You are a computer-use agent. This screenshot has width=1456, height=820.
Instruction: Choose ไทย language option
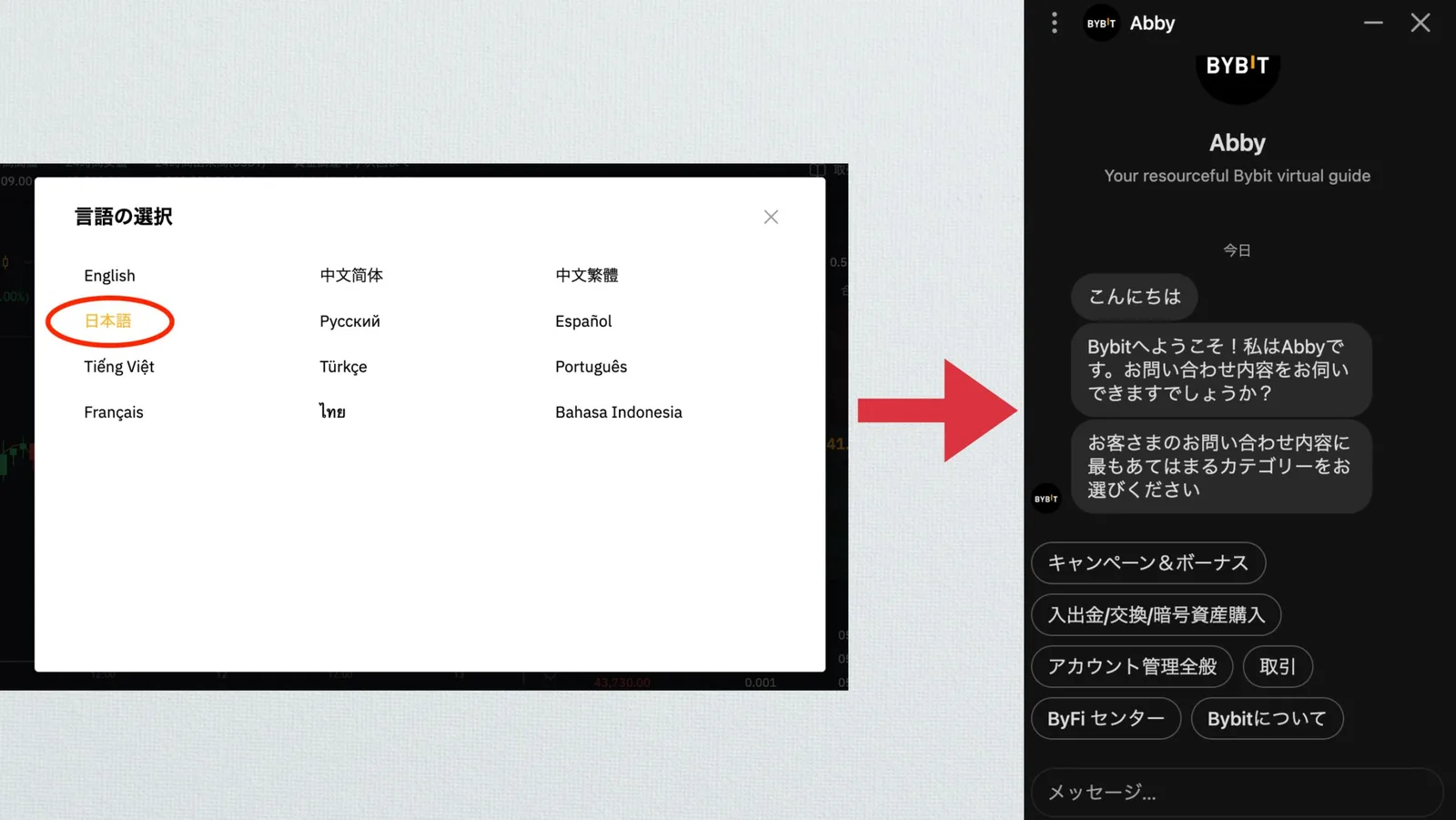coord(332,411)
